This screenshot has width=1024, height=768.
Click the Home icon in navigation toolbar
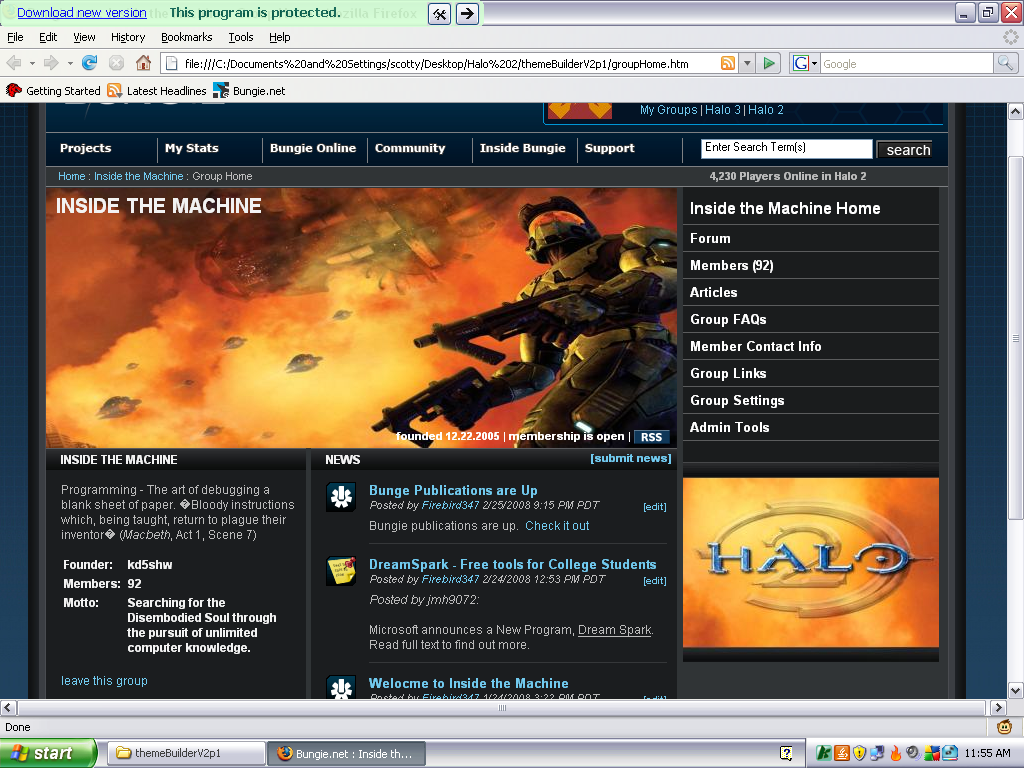143,63
